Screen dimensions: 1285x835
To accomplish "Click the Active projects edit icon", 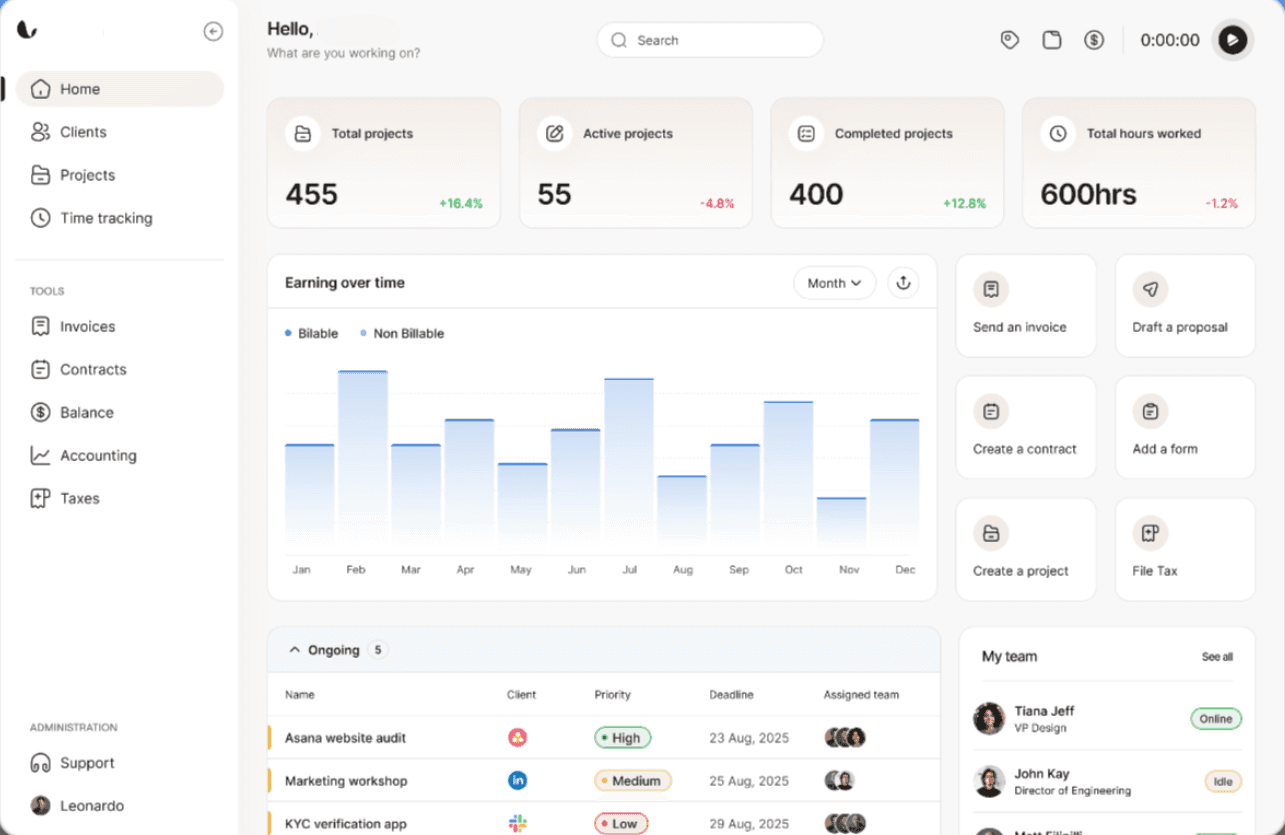I will coord(555,133).
